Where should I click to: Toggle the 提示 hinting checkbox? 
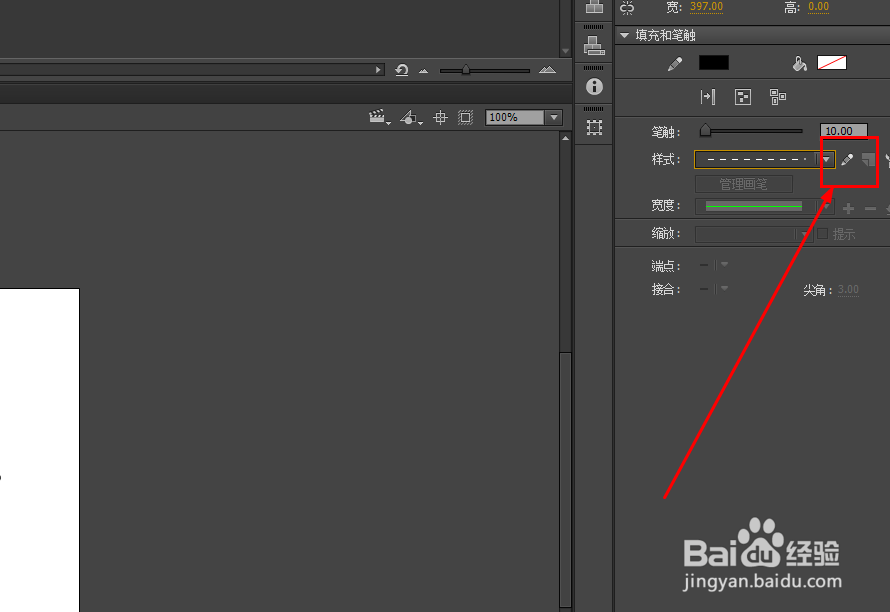click(822, 233)
